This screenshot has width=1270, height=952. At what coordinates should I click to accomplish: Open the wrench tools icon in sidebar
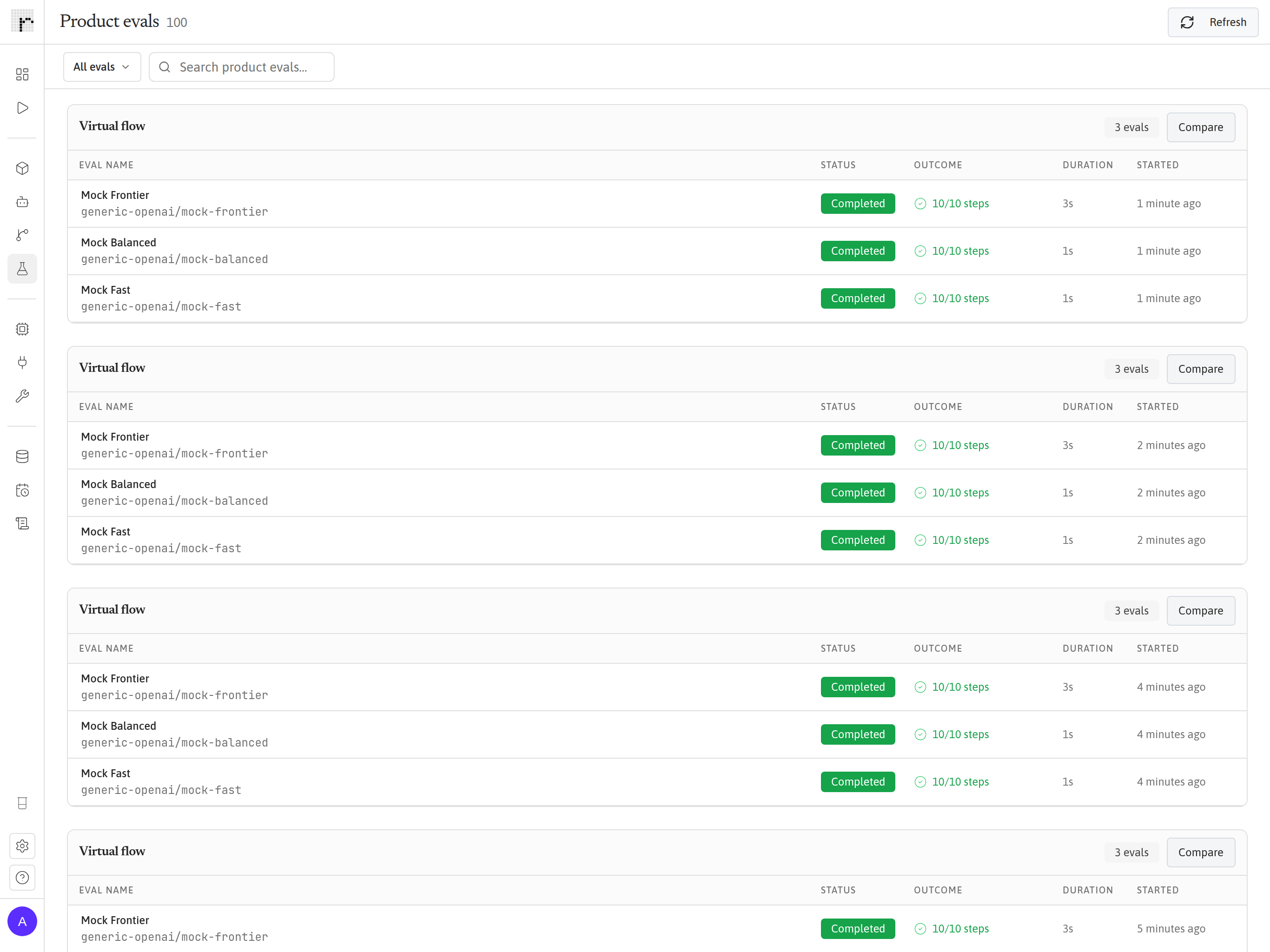22,396
